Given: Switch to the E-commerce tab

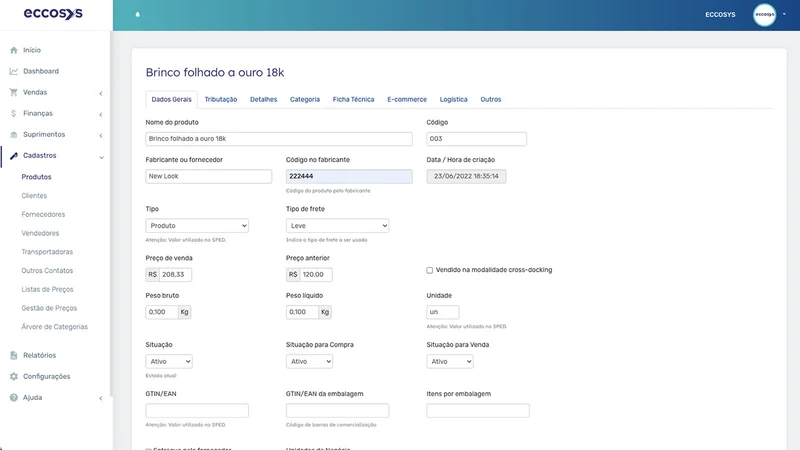Looking at the screenshot, I should (407, 99).
